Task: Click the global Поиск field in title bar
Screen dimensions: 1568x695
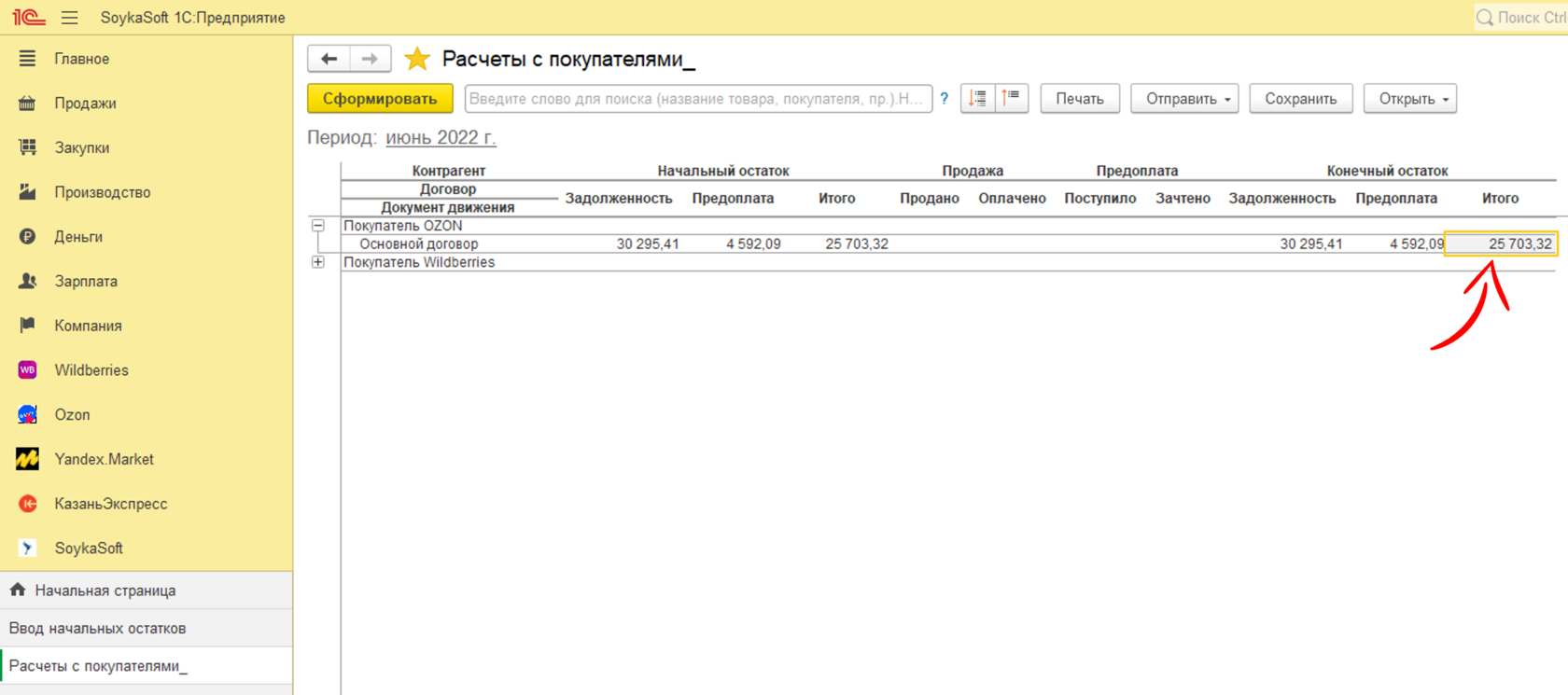Action: [x=1521, y=18]
